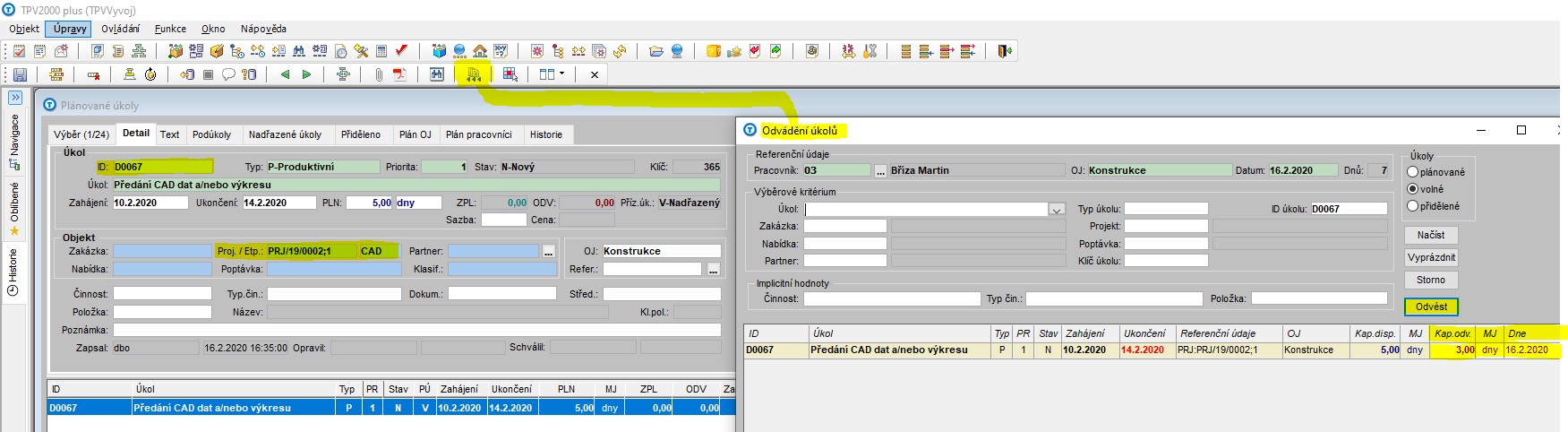
Task: Click the paperclip attachment icon
Action: click(379, 74)
